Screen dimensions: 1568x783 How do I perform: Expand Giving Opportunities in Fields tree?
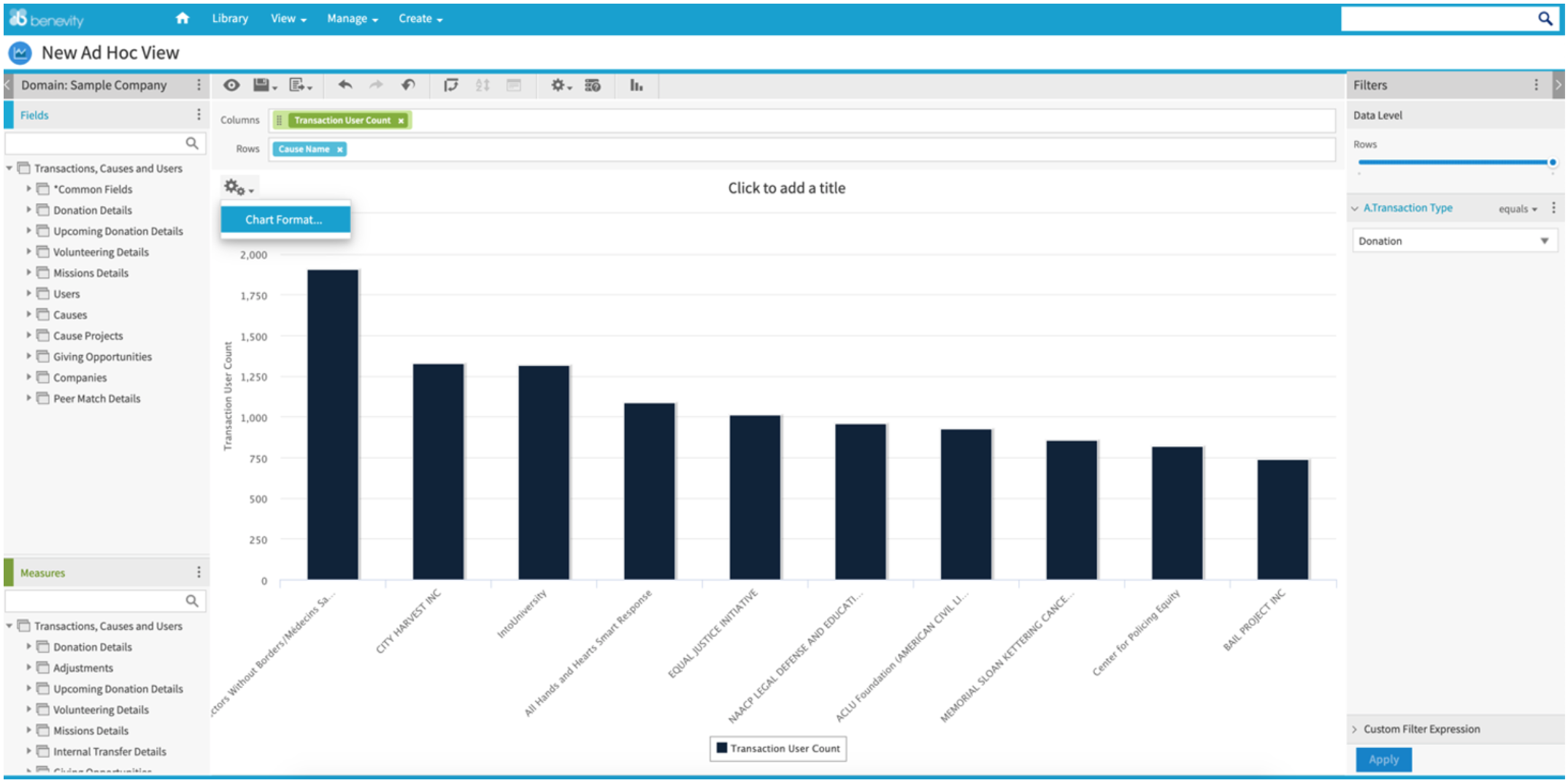click(x=28, y=356)
